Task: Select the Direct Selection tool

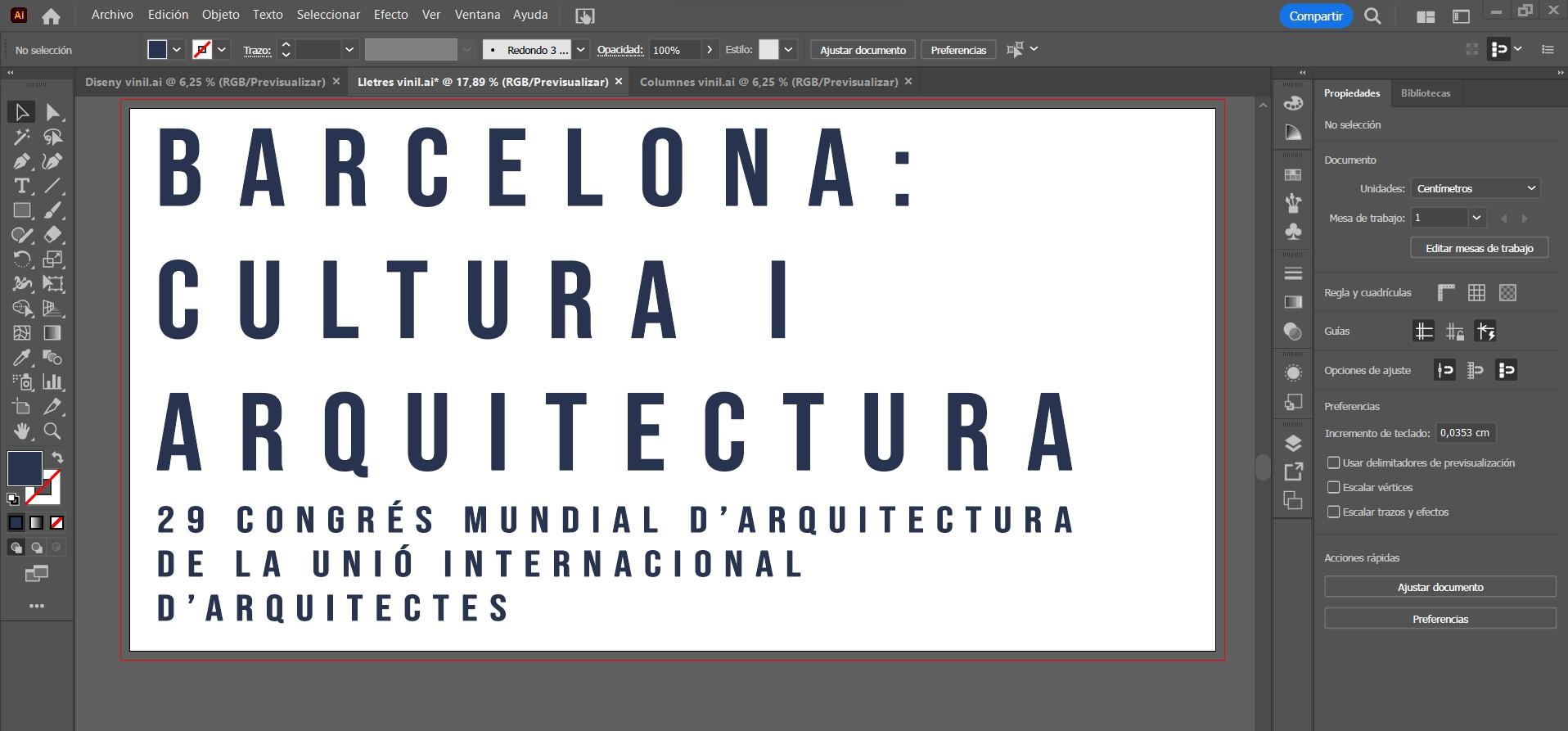Action: [53, 112]
